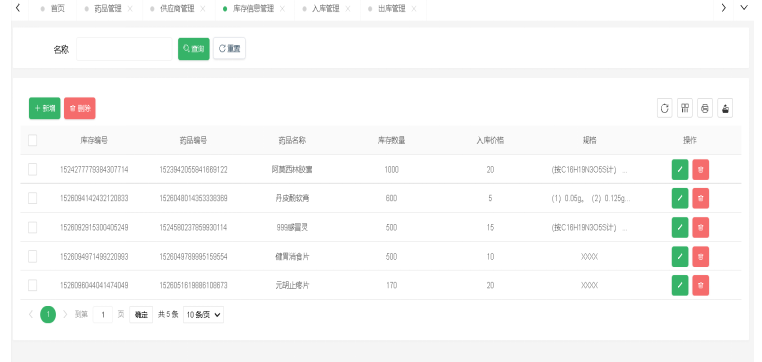
Task: Click the 重置 reset button
Action: (x=229, y=49)
